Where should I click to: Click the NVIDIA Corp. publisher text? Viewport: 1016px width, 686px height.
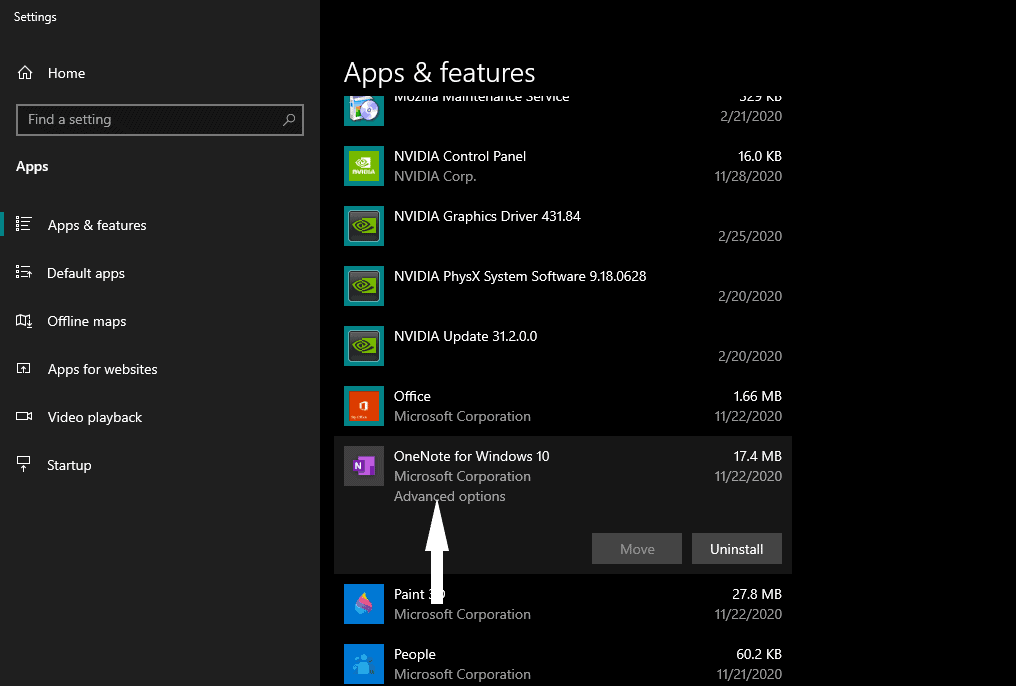coord(435,176)
